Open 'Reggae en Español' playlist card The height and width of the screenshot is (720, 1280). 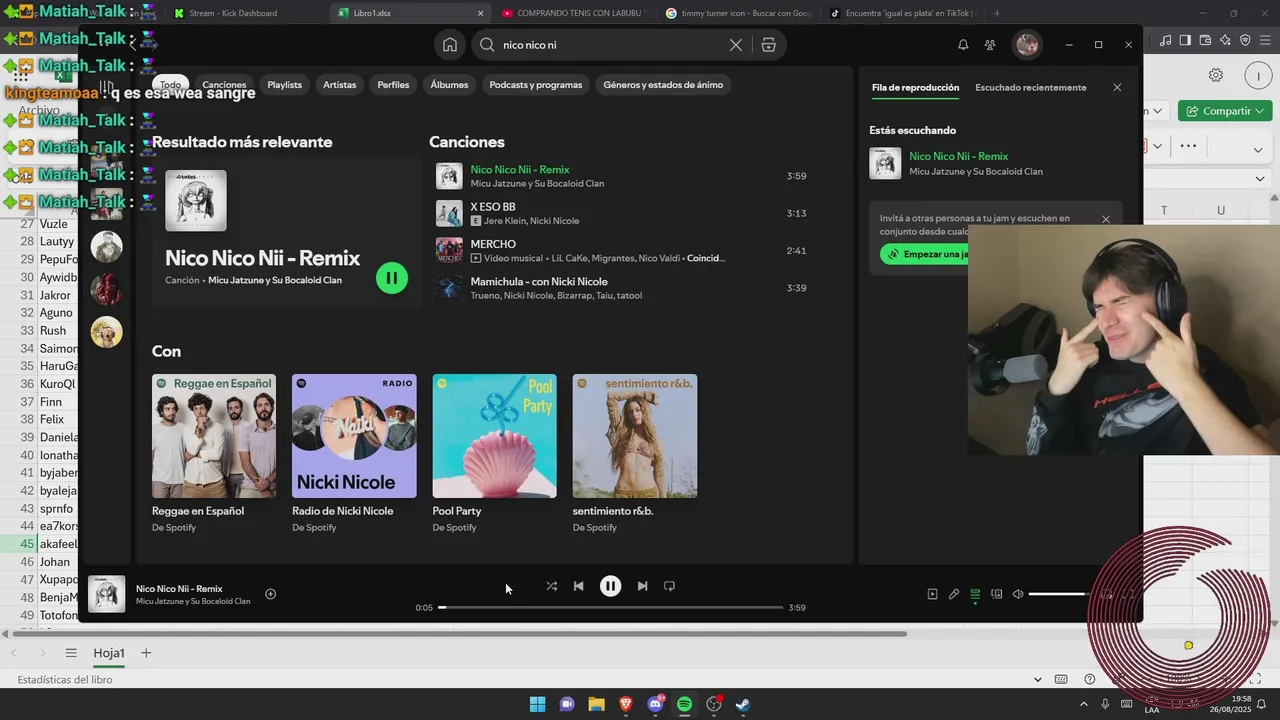click(x=214, y=454)
